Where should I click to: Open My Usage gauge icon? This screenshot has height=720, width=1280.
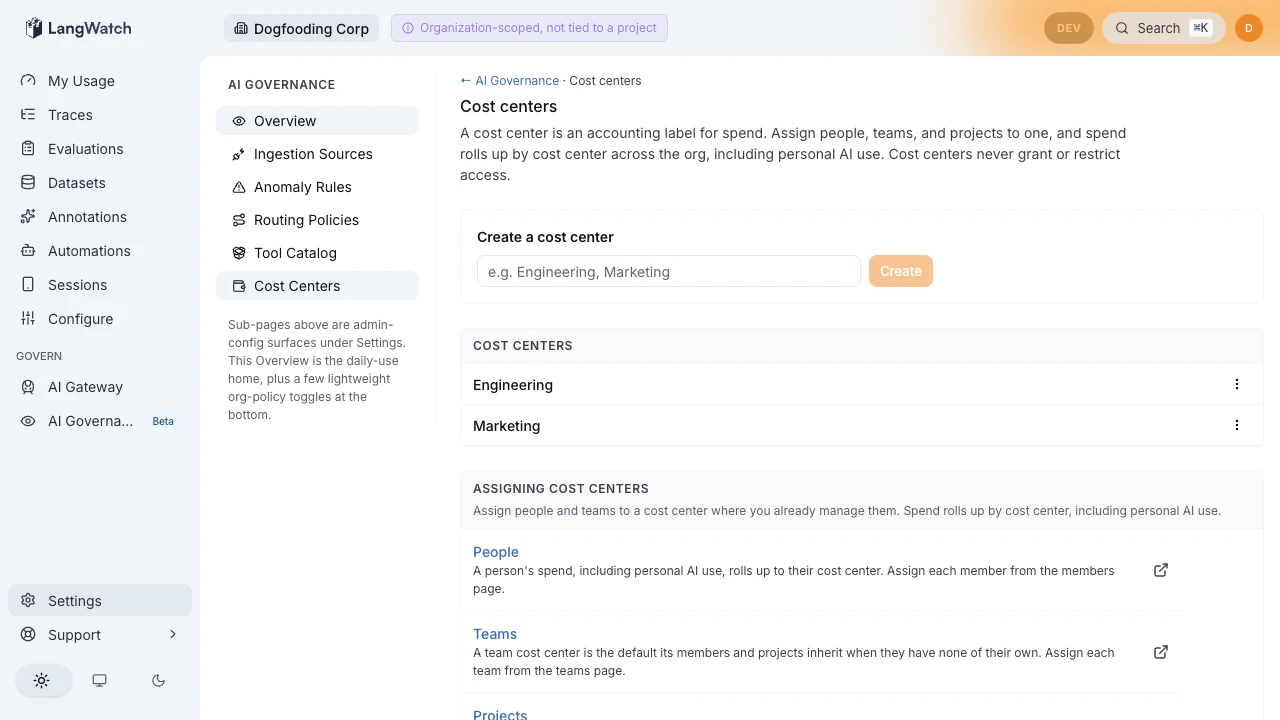click(x=28, y=81)
